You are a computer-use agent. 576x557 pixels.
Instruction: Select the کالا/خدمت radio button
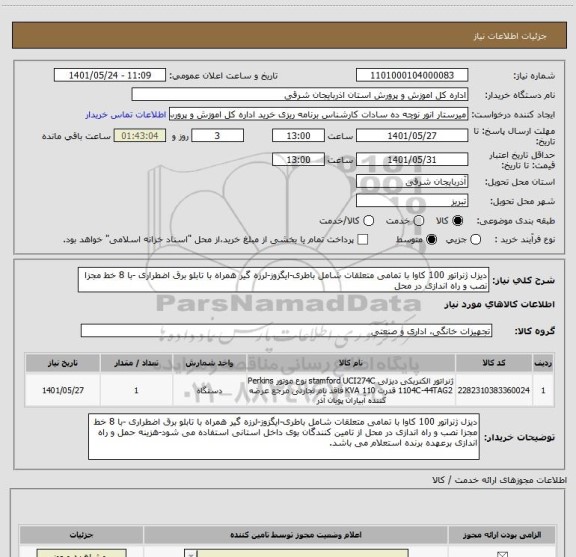click(x=368, y=221)
